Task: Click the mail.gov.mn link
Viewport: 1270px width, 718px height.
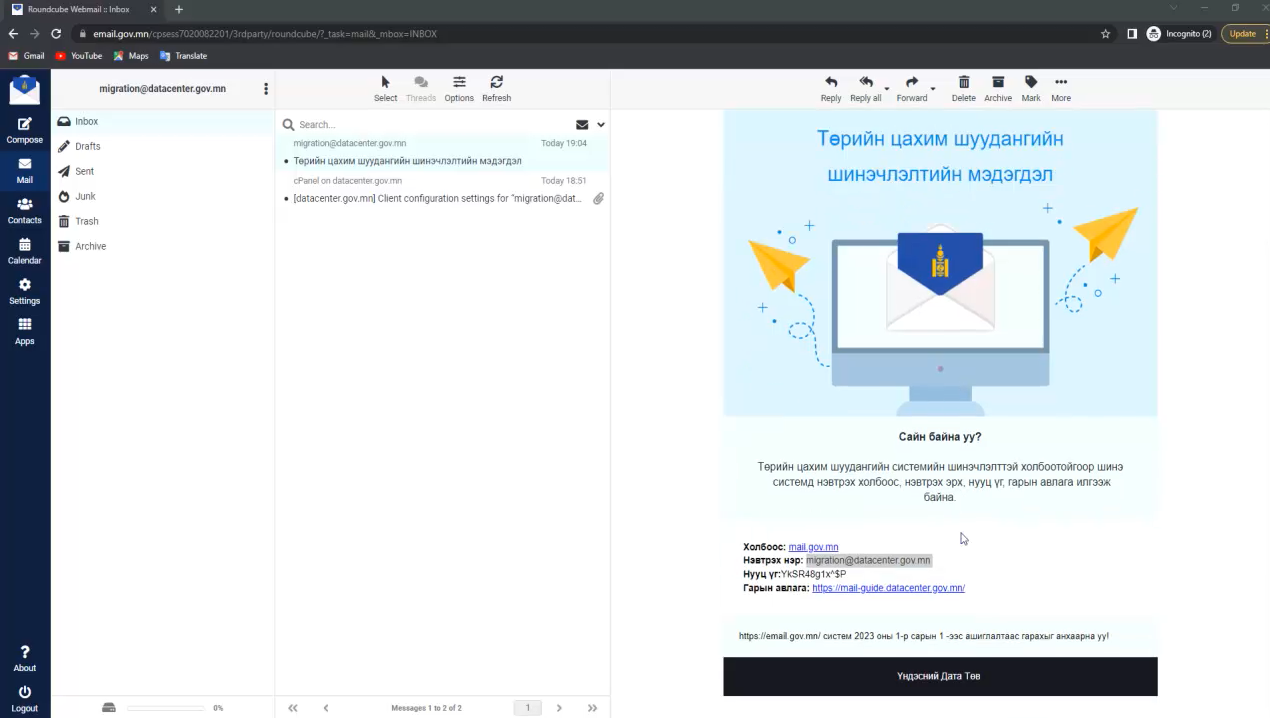Action: click(x=813, y=547)
